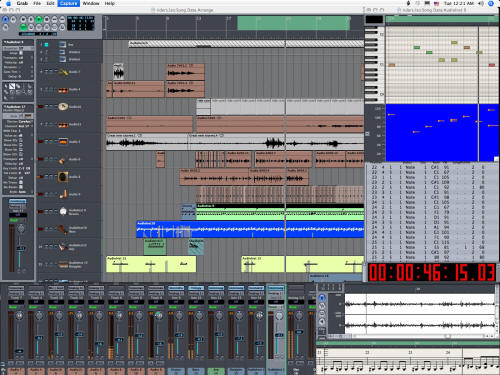Click the yellow guitar track icon

click(x=63, y=72)
